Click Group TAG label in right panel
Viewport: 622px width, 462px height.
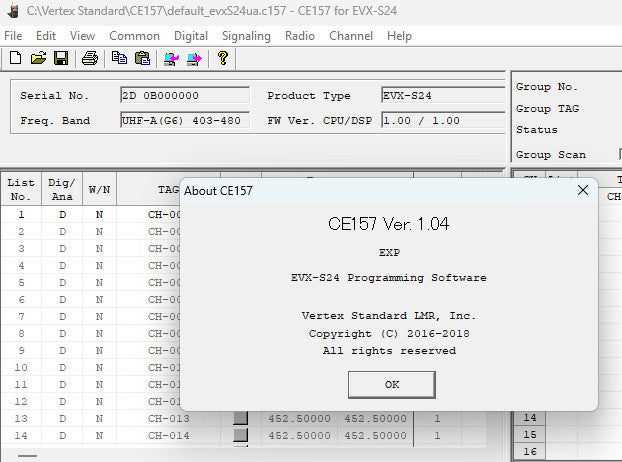click(x=547, y=108)
